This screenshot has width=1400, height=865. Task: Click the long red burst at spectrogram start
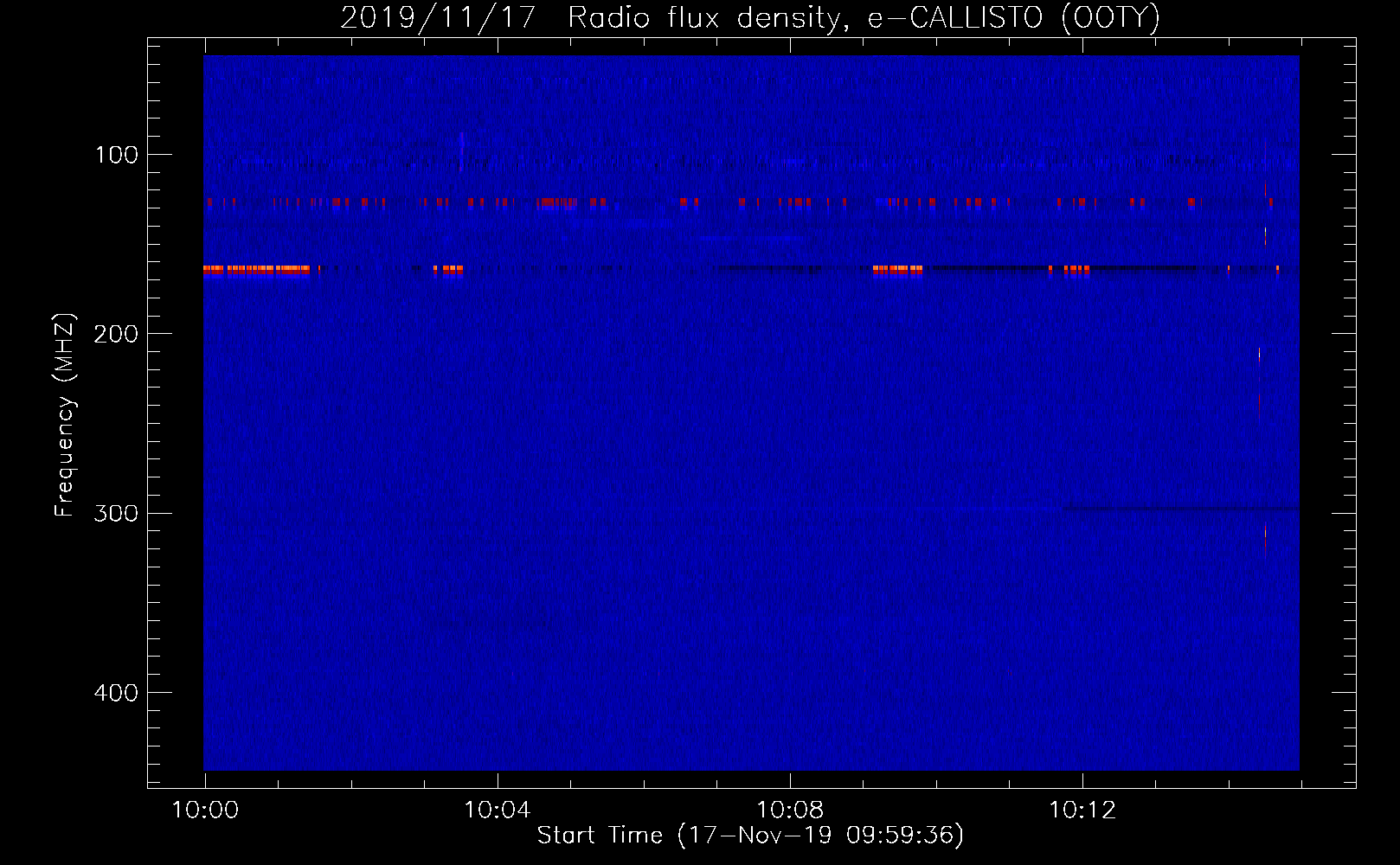257,270
